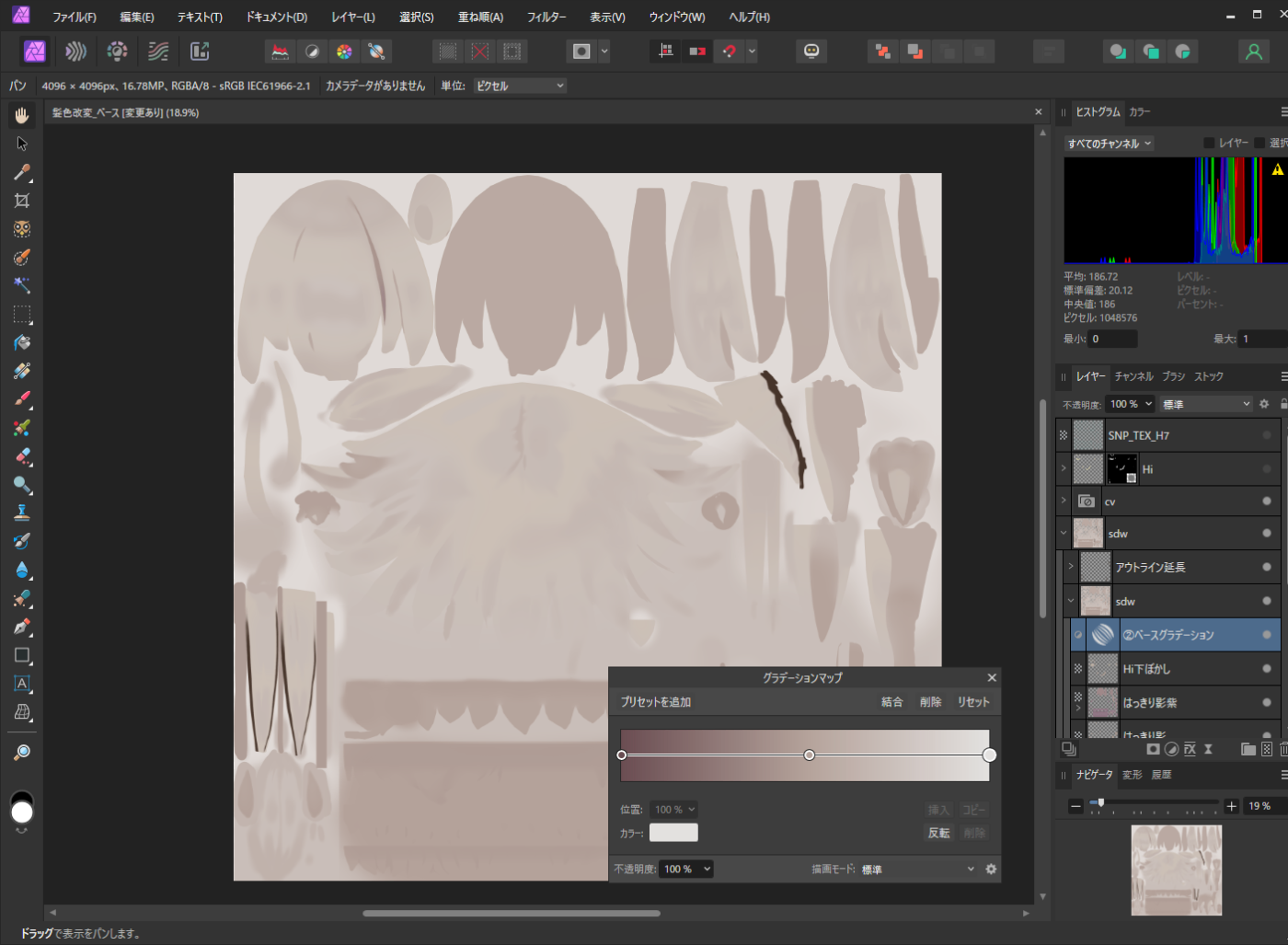Select the Flood Fill bucket tool
This screenshot has height=945, width=1288.
coord(22,343)
